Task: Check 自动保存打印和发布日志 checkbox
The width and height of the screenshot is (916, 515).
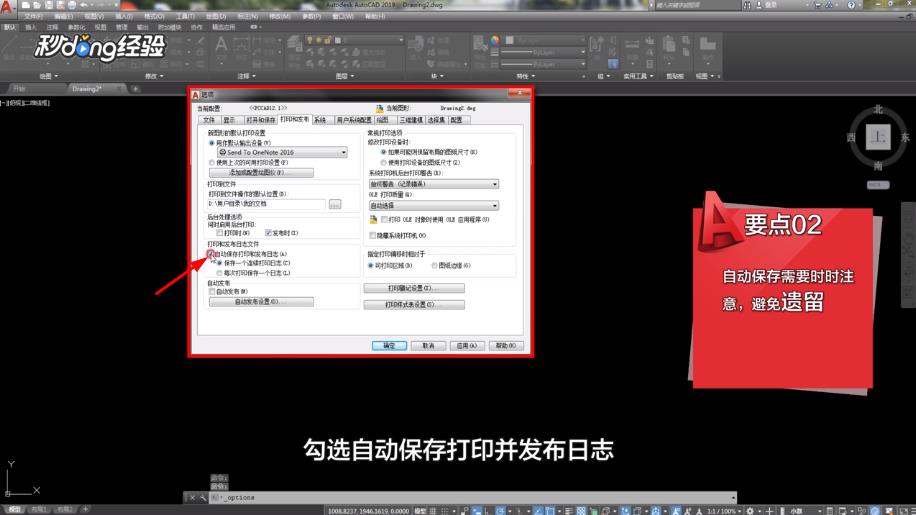Action: pyautogui.click(x=210, y=254)
